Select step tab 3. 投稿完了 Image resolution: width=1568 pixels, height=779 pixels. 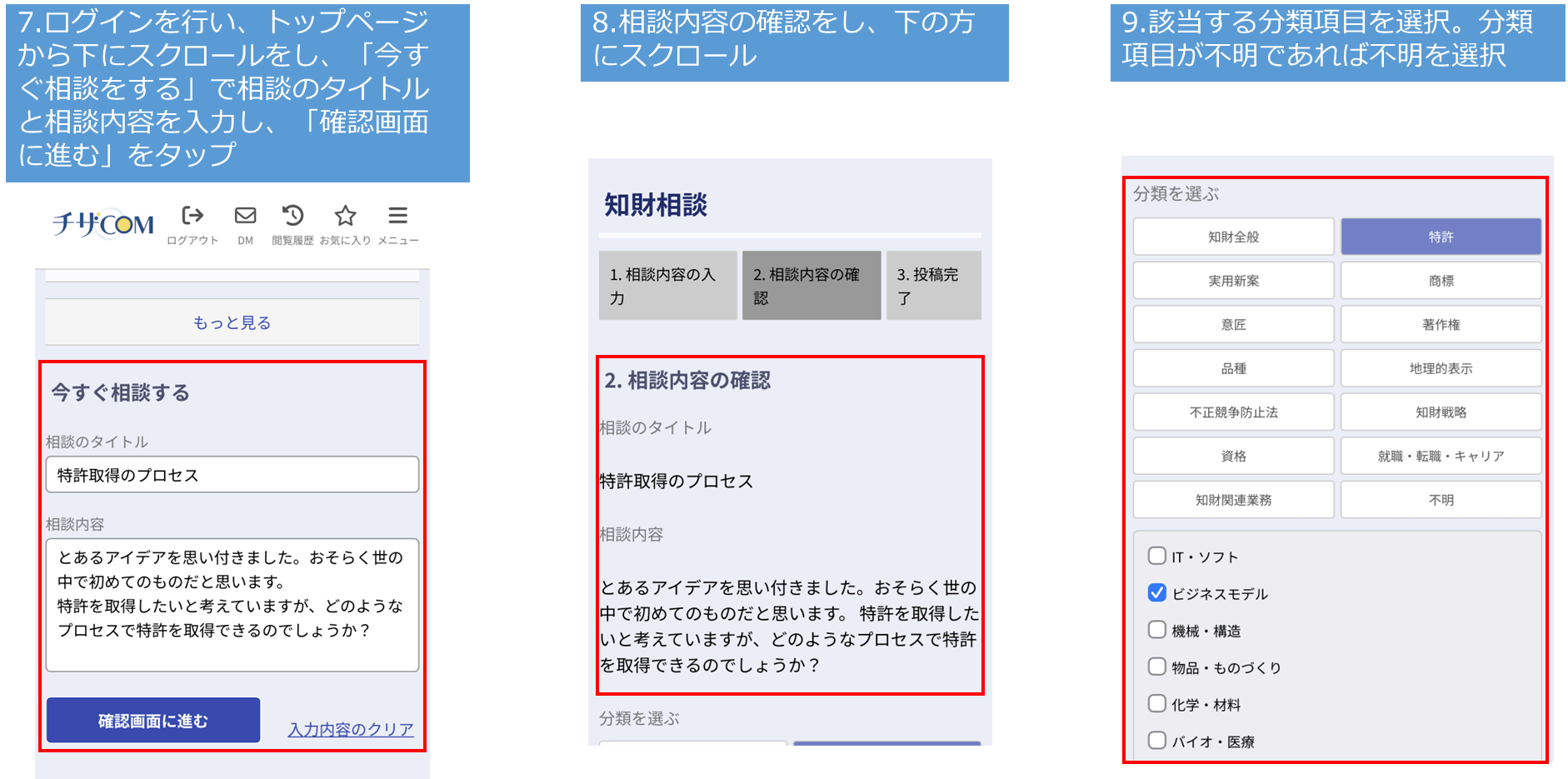933,286
